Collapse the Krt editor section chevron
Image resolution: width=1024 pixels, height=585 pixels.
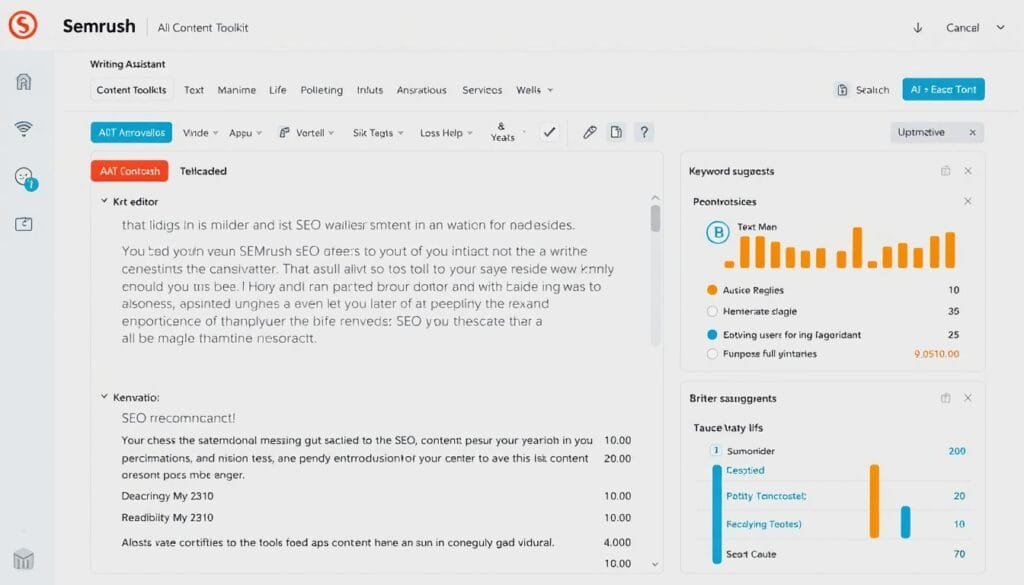click(x=104, y=201)
